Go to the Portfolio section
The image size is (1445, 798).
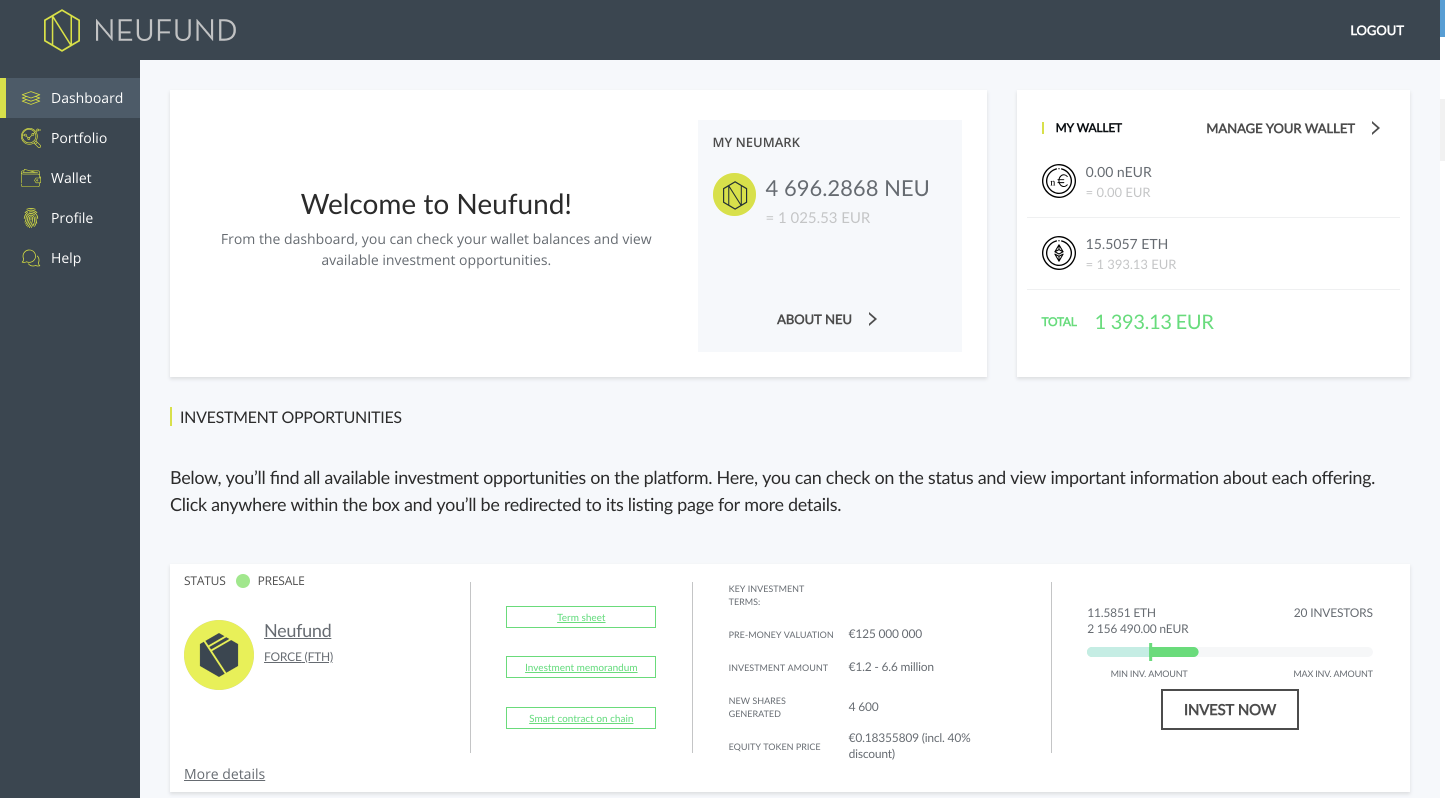70,138
